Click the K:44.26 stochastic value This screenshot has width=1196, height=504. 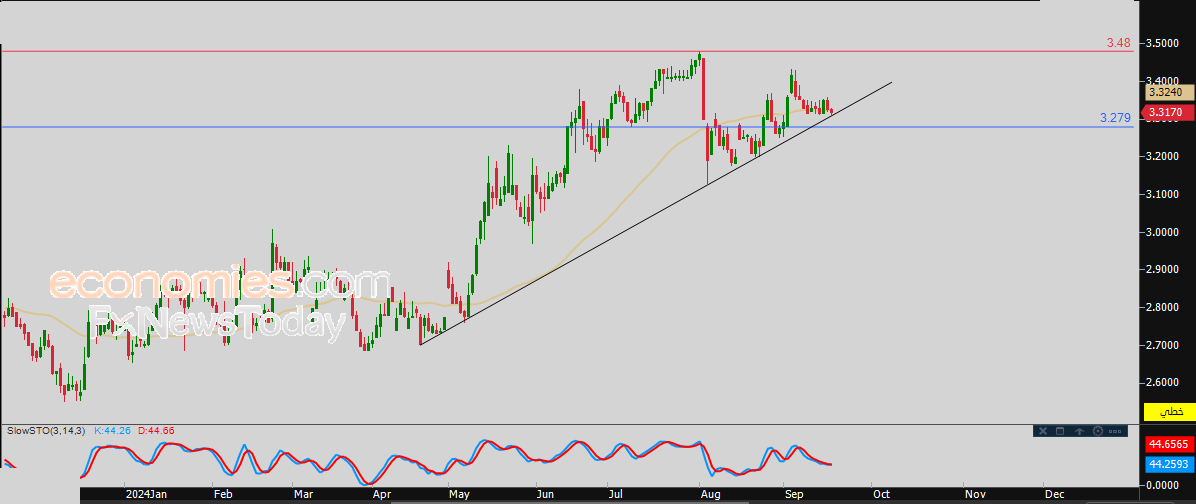[113, 431]
